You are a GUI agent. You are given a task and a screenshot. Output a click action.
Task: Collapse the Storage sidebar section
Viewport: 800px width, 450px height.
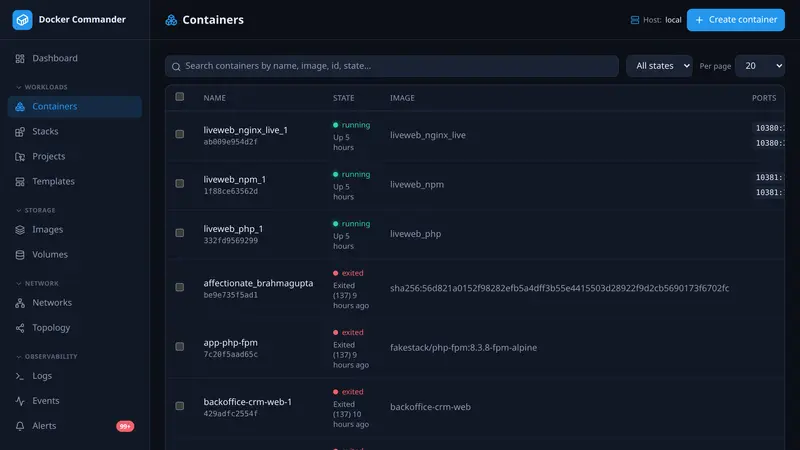click(x=36, y=210)
